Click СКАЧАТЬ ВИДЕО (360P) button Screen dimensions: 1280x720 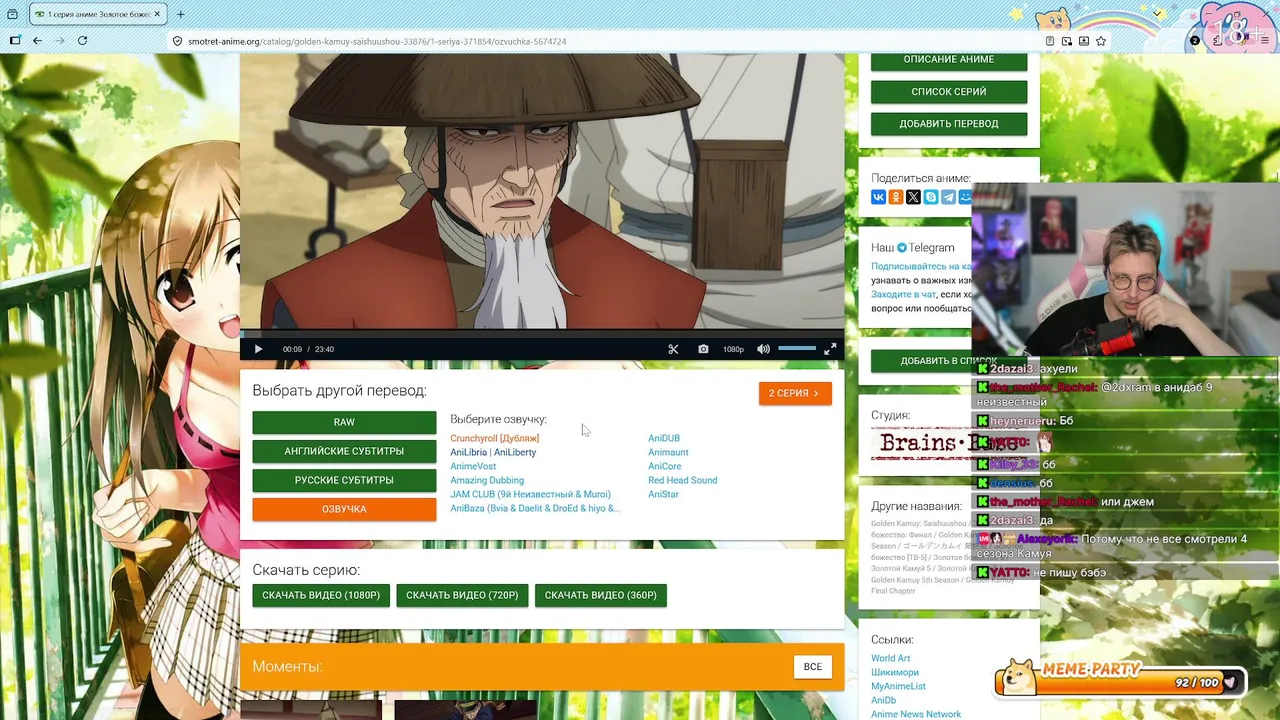pyautogui.click(x=601, y=595)
